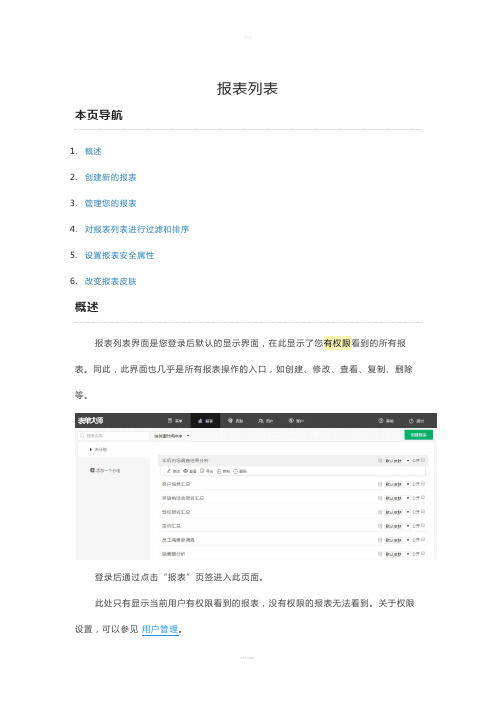Click the plus icon of 添加一个分组

click(x=92, y=470)
